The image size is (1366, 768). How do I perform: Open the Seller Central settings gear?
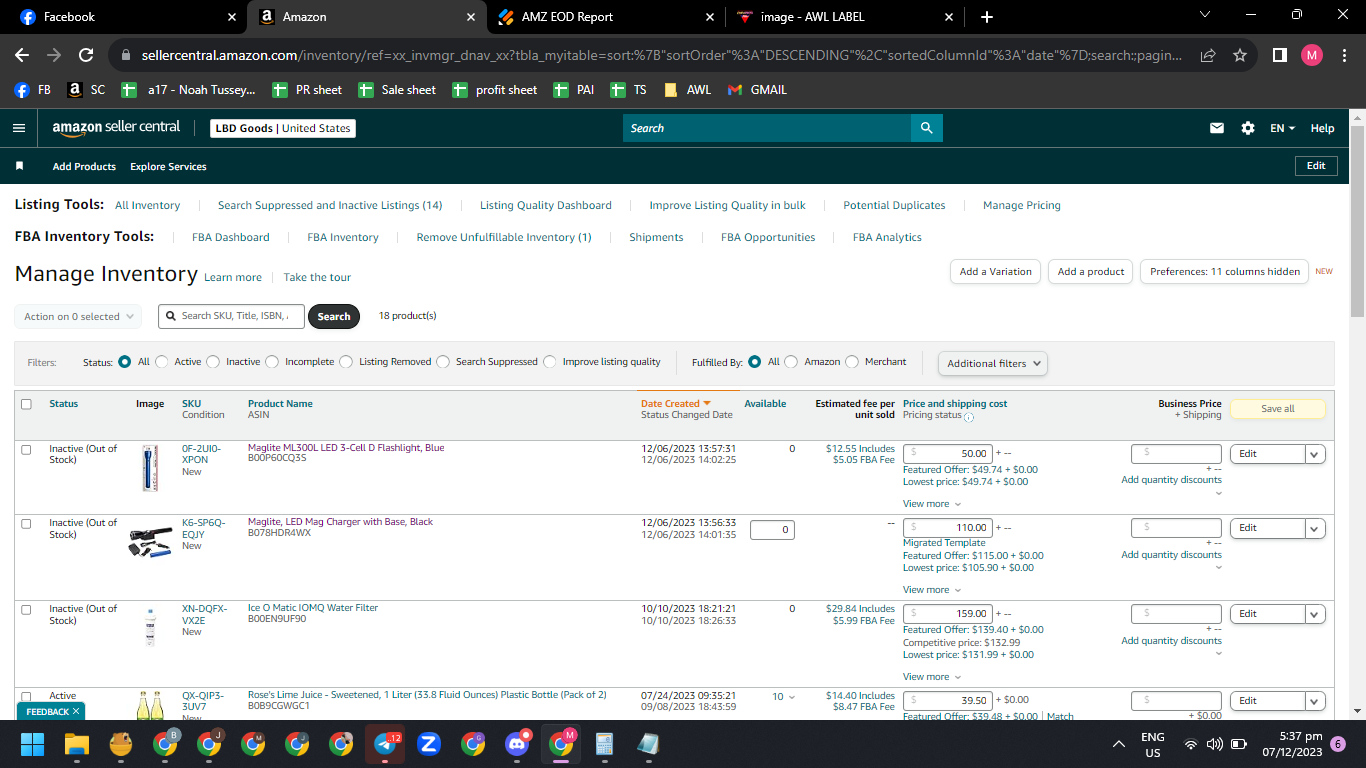click(x=1247, y=128)
